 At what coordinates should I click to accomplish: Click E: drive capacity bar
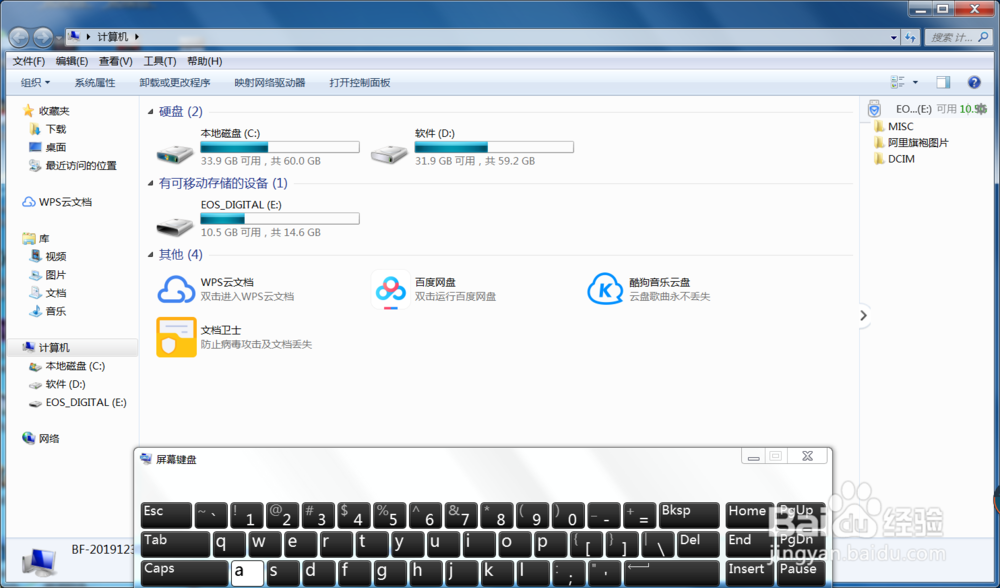tap(280, 219)
